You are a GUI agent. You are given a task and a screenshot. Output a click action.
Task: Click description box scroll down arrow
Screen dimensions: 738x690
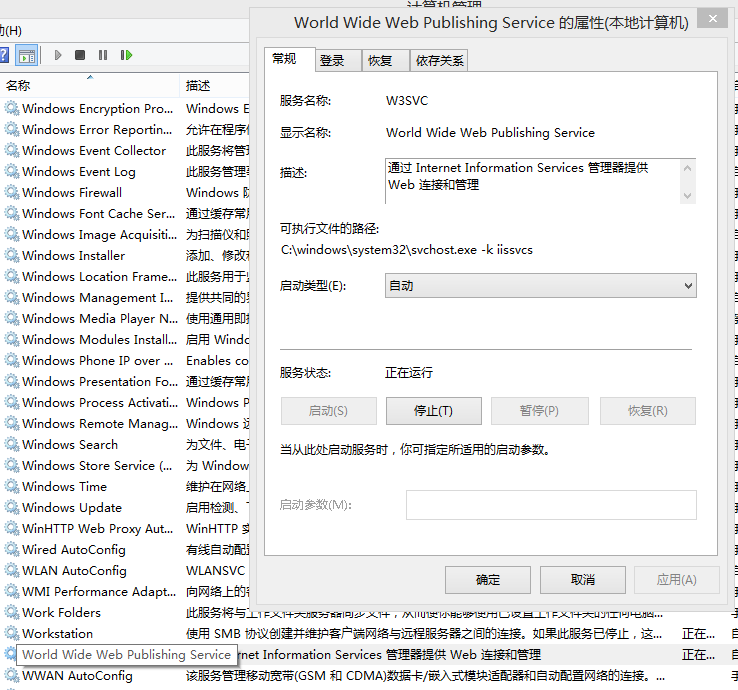pyautogui.click(x=687, y=195)
